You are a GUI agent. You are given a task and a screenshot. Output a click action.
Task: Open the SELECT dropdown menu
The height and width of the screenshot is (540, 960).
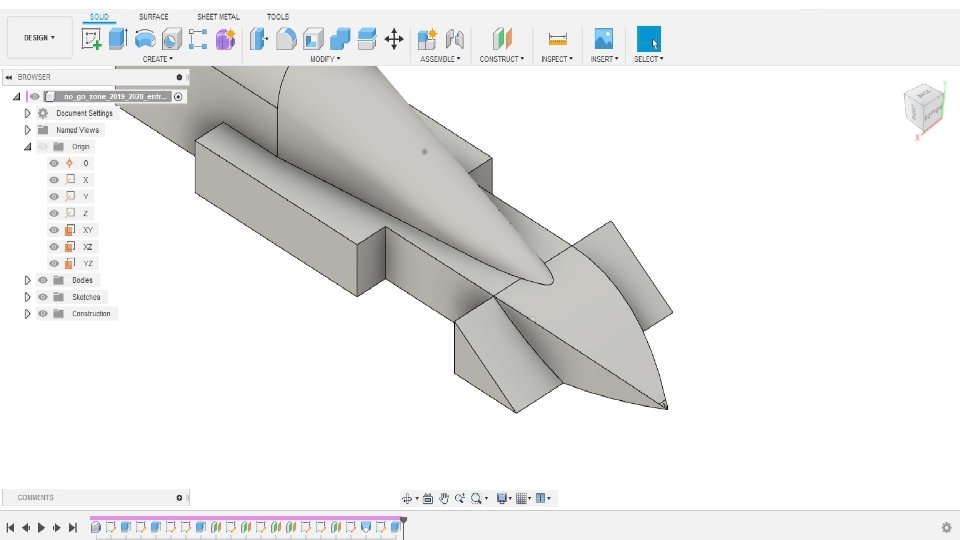coord(648,59)
